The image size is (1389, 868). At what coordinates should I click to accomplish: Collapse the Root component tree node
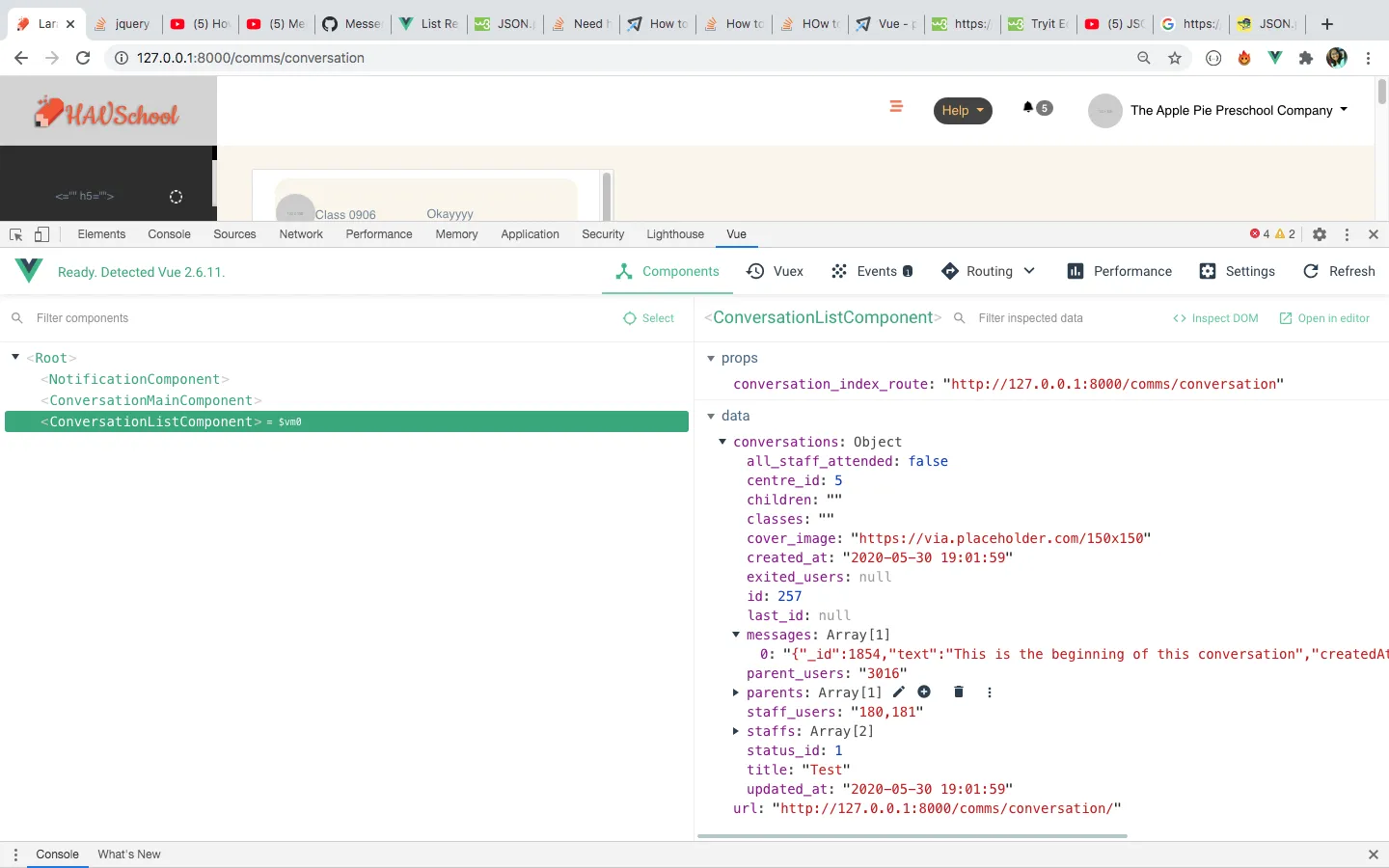point(15,358)
